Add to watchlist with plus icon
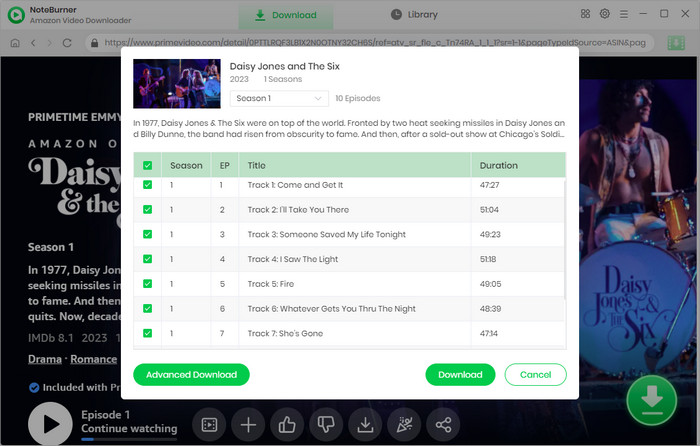Viewport: 700px width, 446px height. point(248,425)
